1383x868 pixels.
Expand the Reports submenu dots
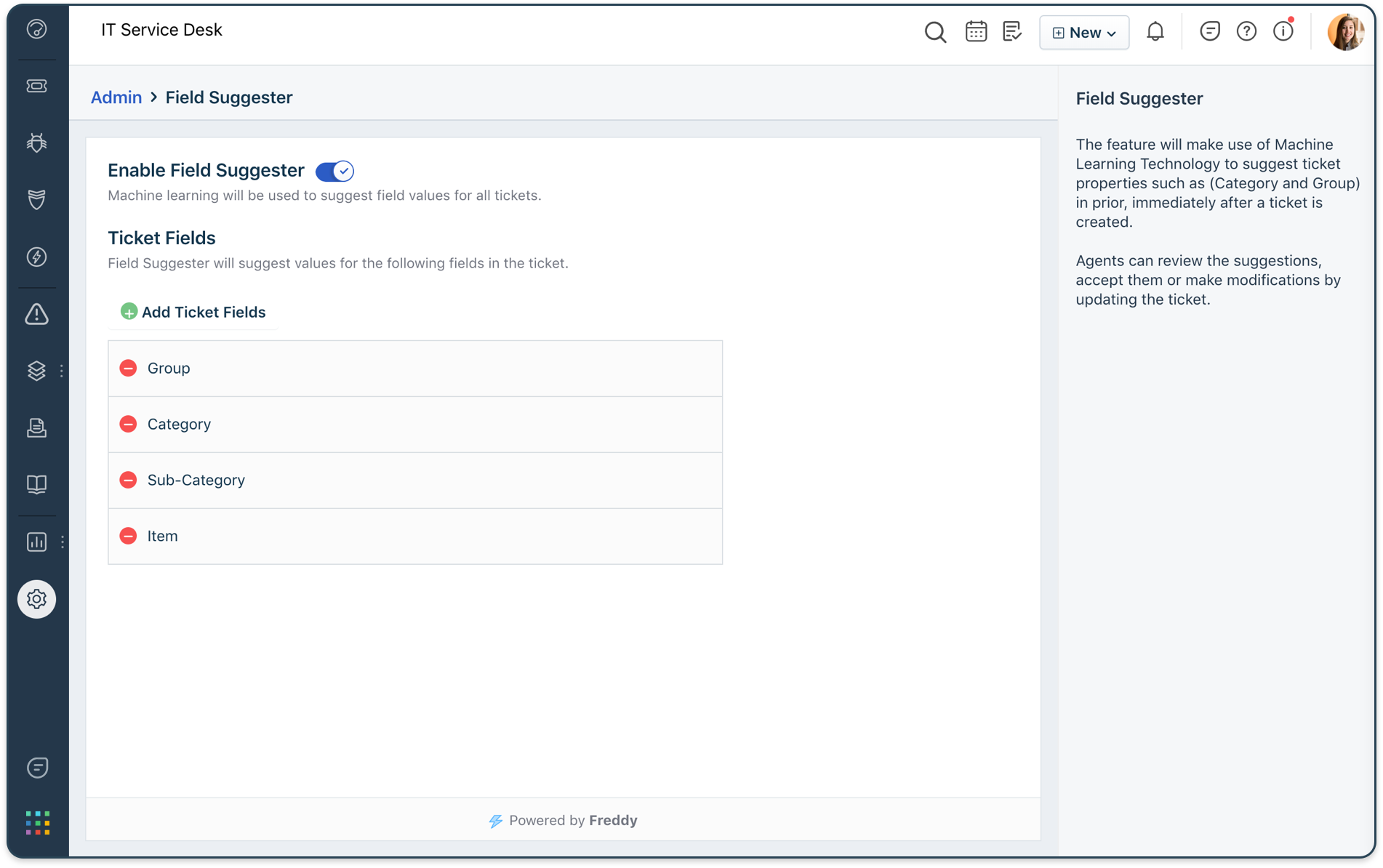point(63,542)
